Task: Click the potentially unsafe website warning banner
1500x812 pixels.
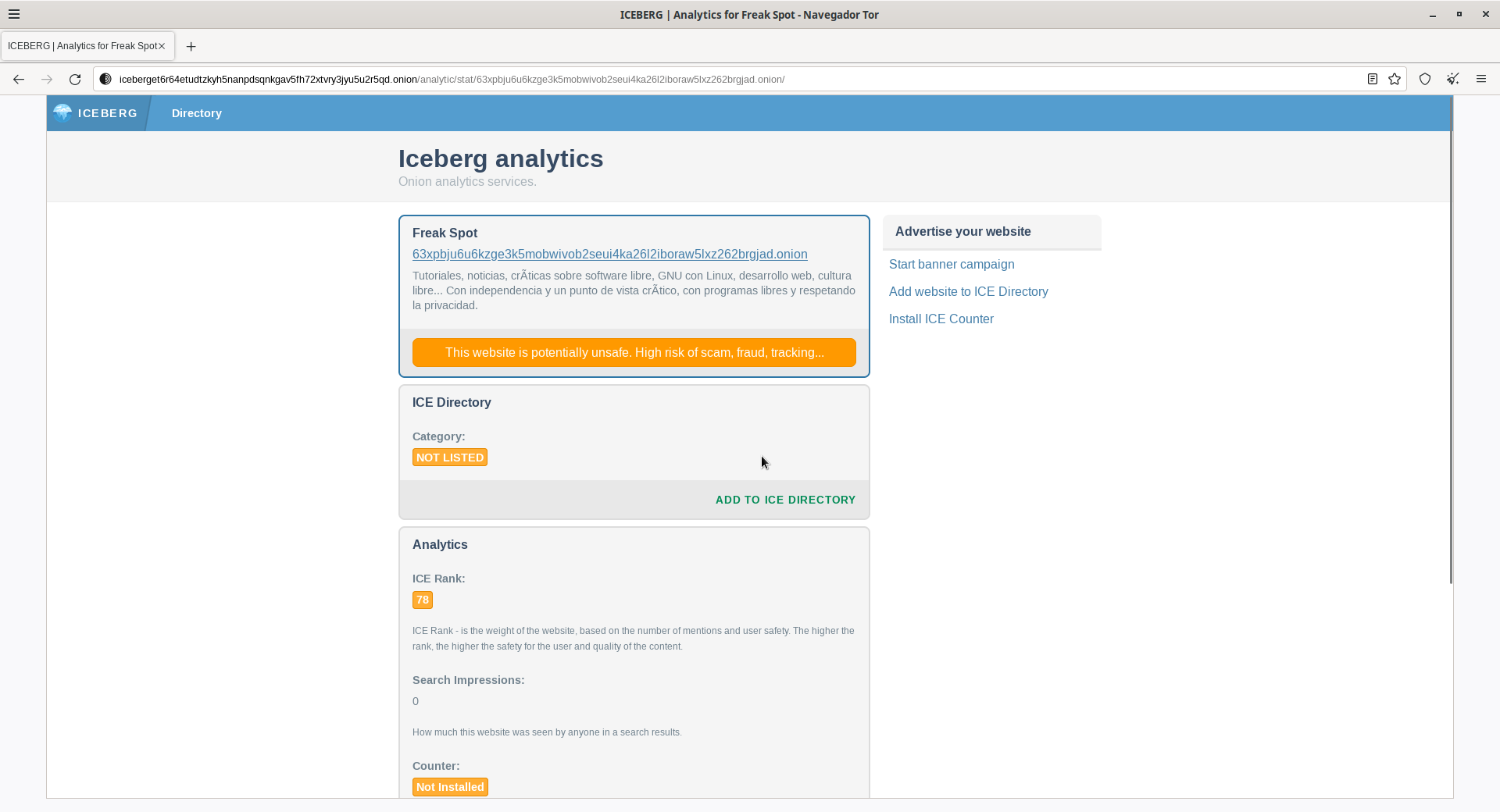Action: (634, 352)
